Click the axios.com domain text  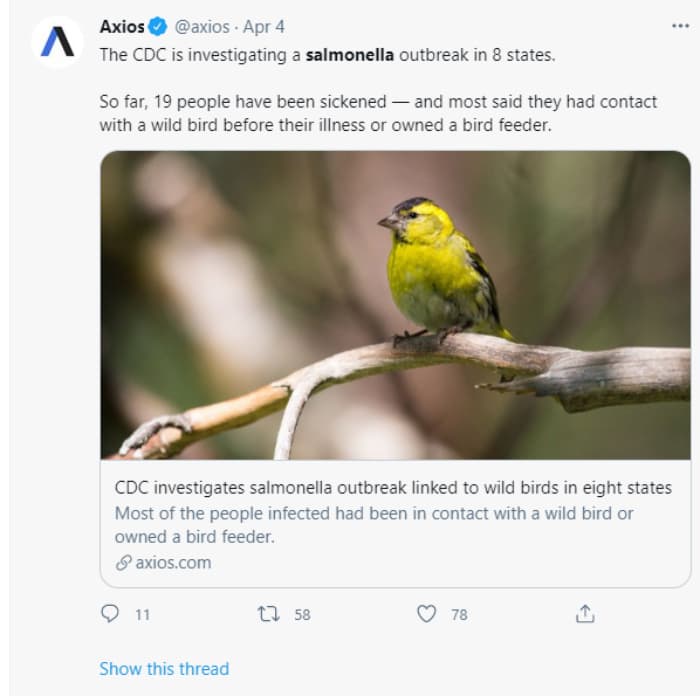click(x=173, y=562)
